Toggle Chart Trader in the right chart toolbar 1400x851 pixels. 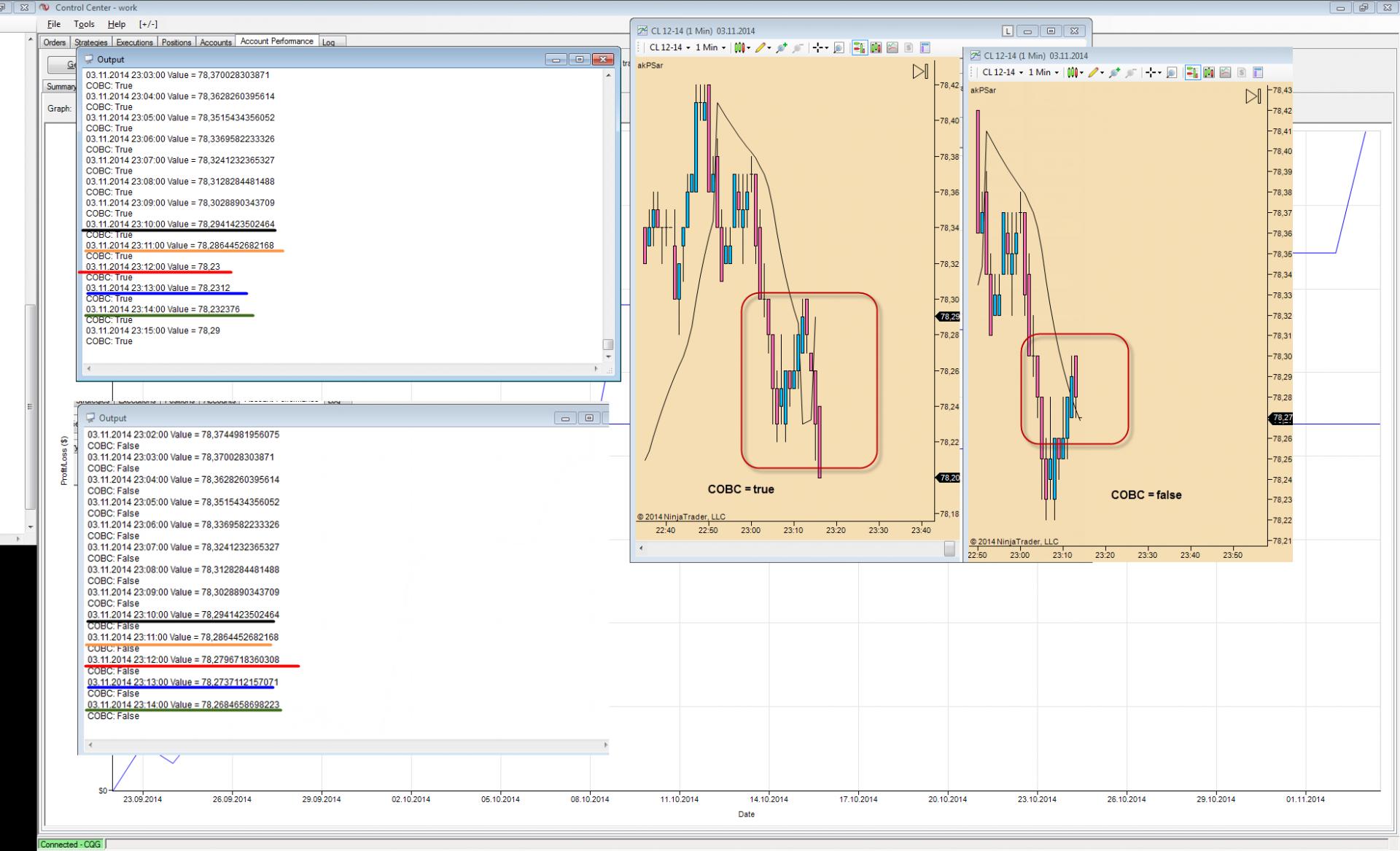(x=1192, y=73)
